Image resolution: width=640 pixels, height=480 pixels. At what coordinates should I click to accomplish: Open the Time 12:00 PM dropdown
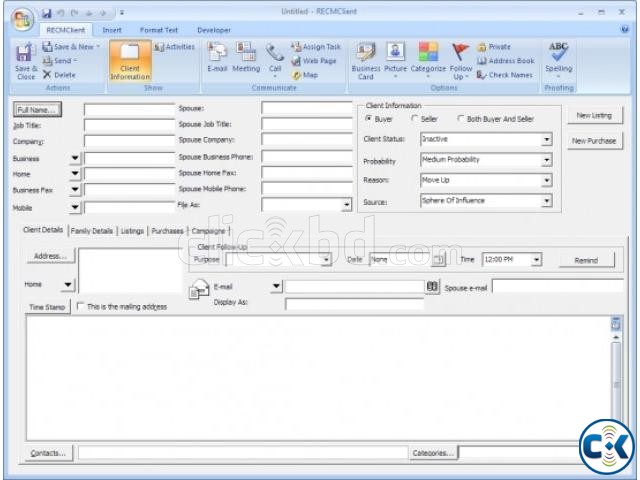[x=537, y=260]
